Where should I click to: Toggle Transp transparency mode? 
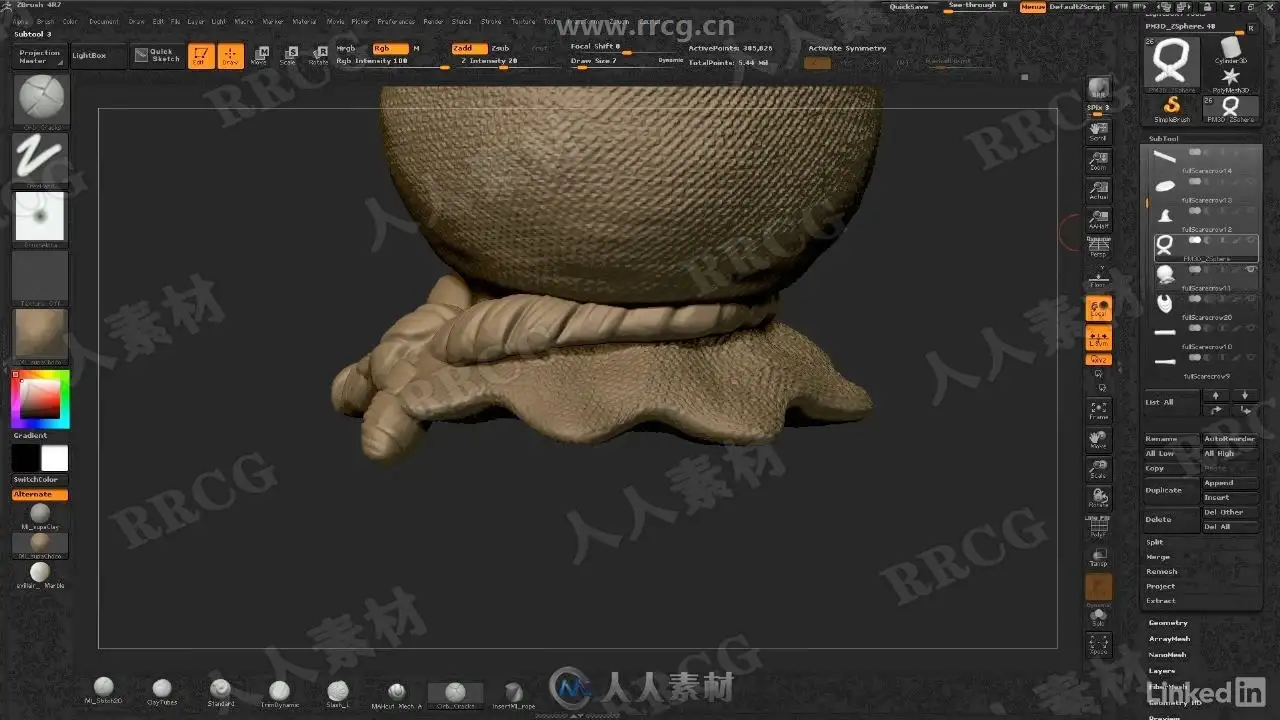[x=1098, y=557]
